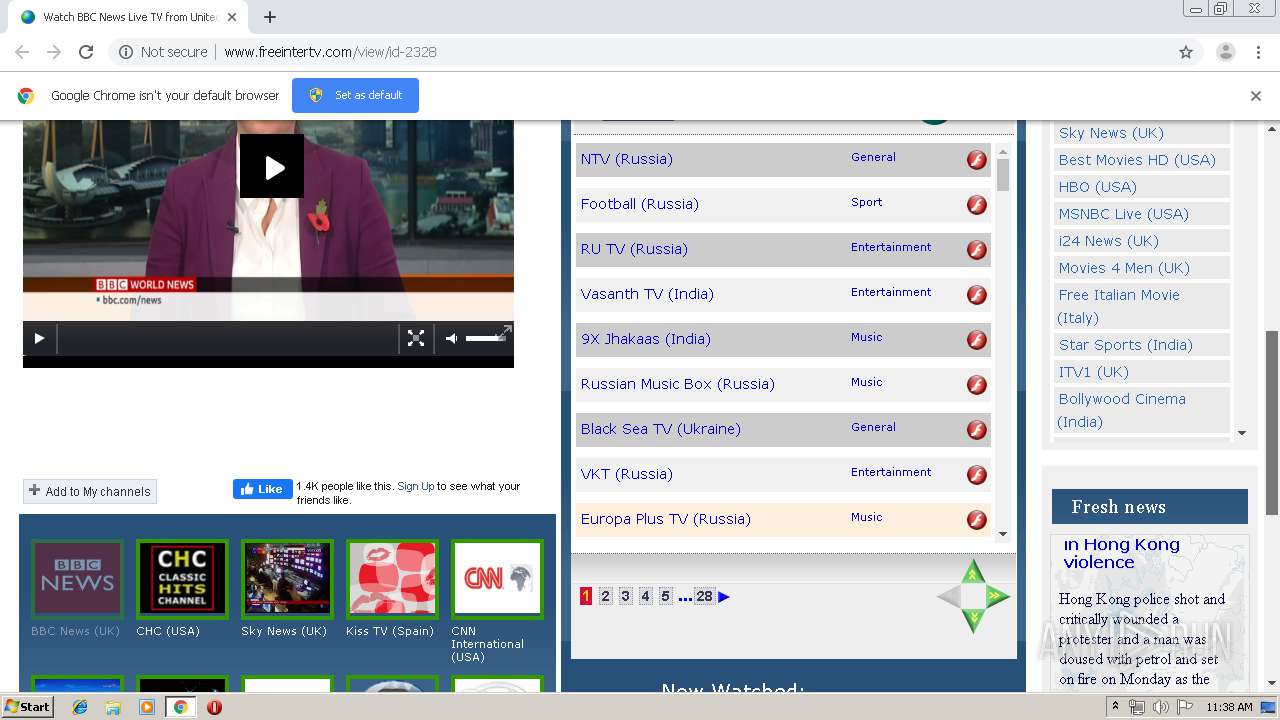Click the Flash icon for Russian Music Box
The width and height of the screenshot is (1280, 720).
coord(977,385)
